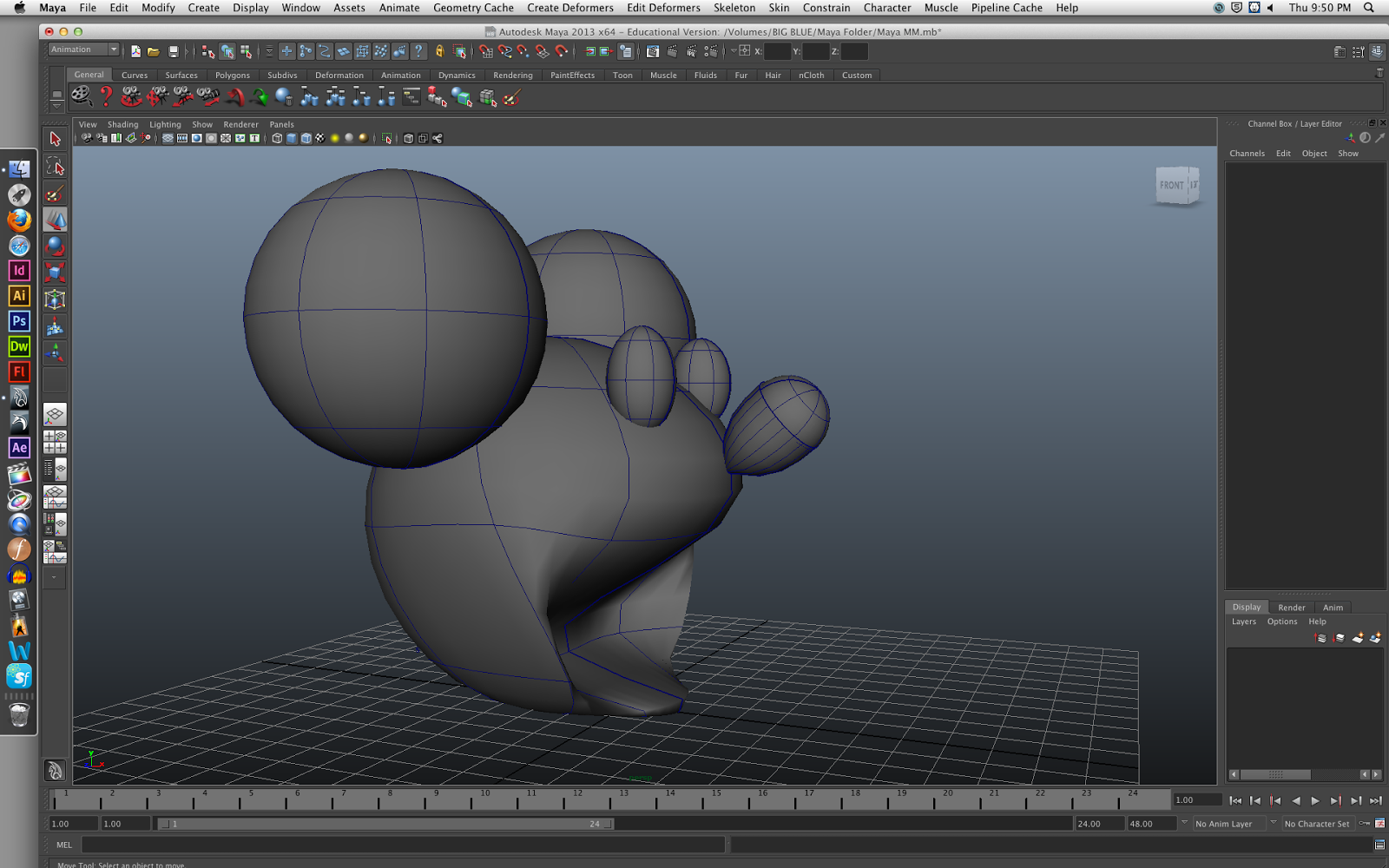Click inside the MEL command line field
This screenshot has width=1389, height=868.
[x=347, y=844]
